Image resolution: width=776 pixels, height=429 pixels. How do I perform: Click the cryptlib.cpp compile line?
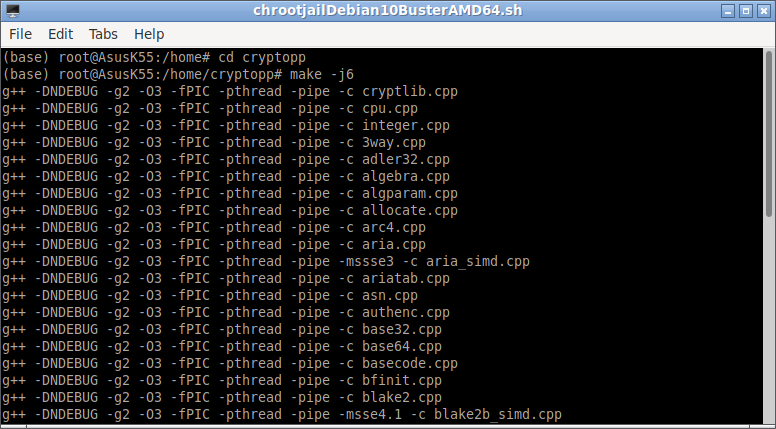click(x=230, y=92)
